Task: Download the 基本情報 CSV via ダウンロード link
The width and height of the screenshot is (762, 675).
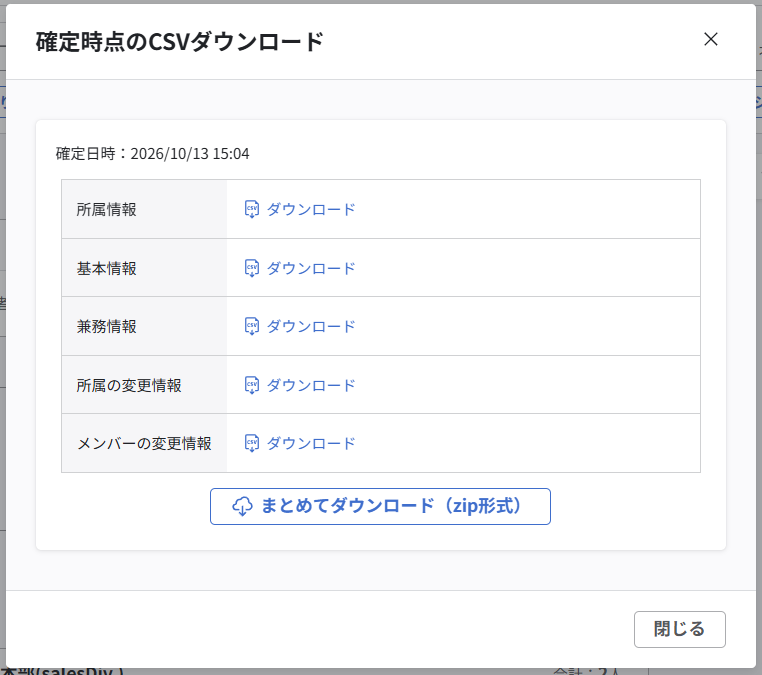Action: (311, 268)
